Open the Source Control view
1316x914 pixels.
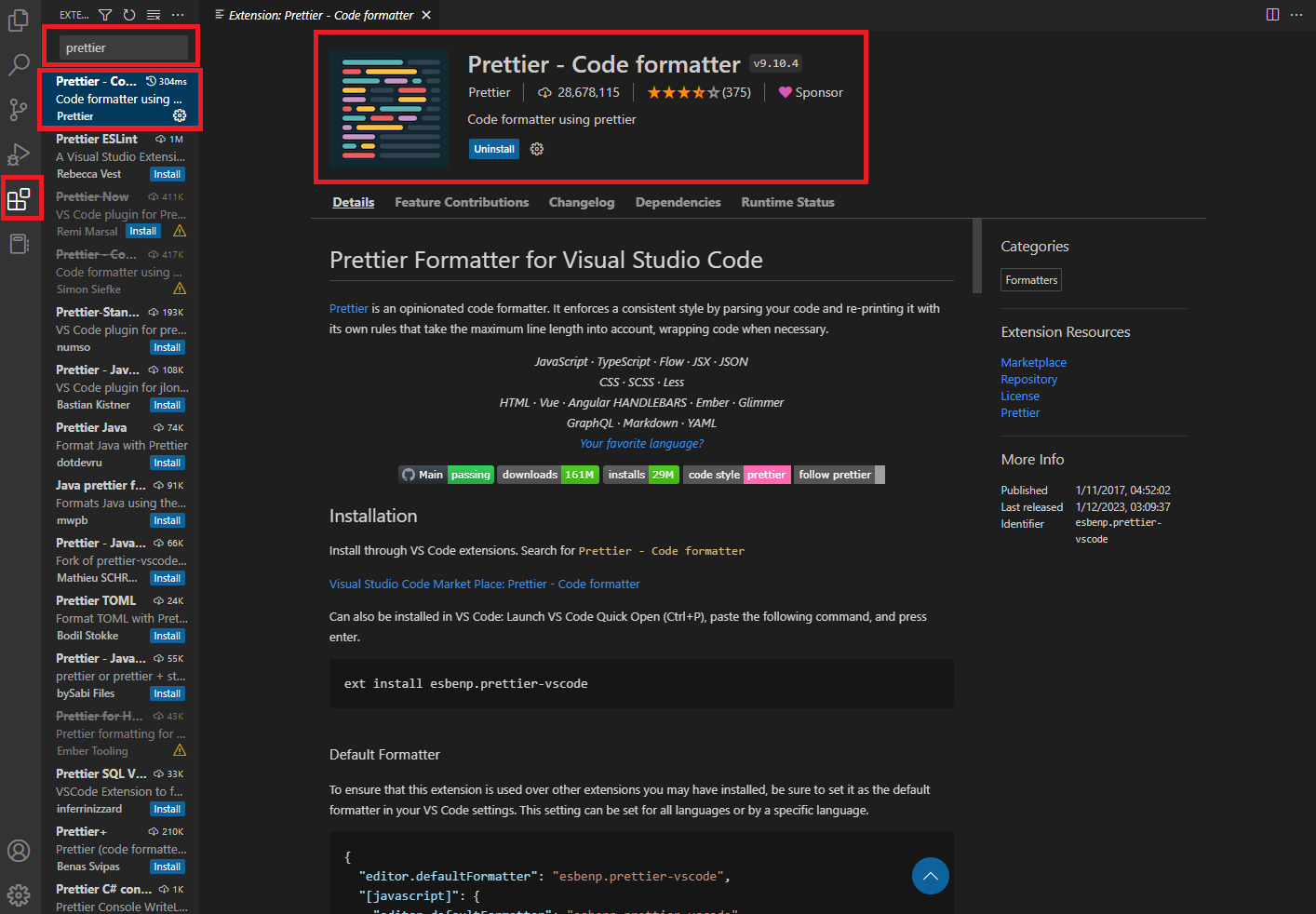[x=19, y=109]
